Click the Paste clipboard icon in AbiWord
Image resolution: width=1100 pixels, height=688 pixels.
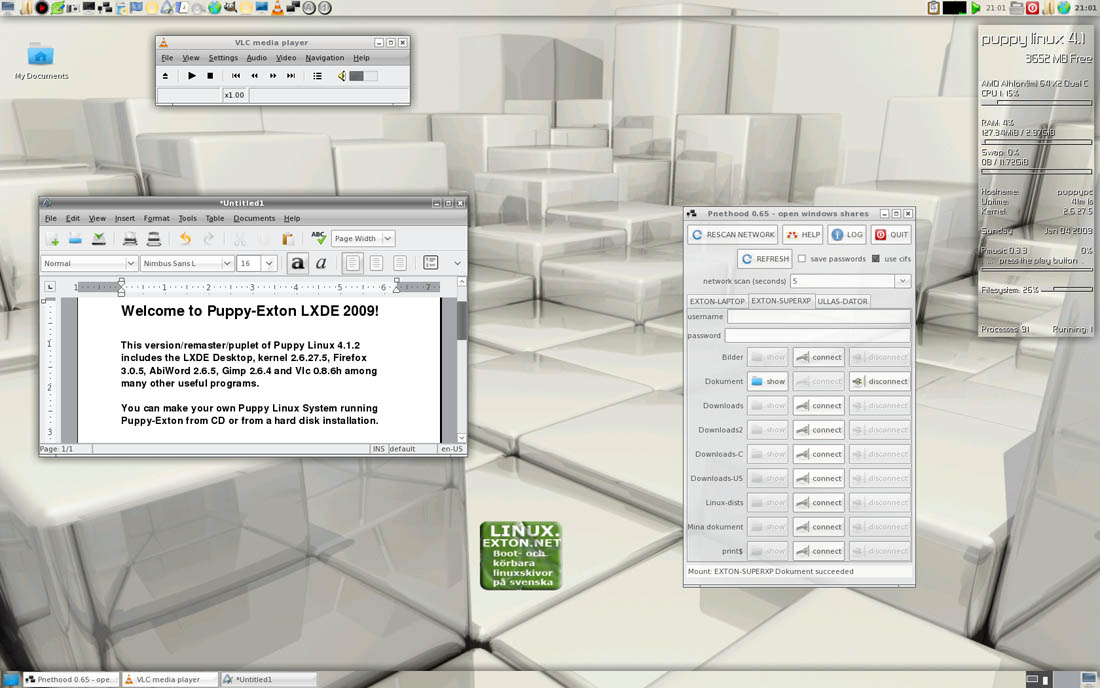(x=287, y=239)
